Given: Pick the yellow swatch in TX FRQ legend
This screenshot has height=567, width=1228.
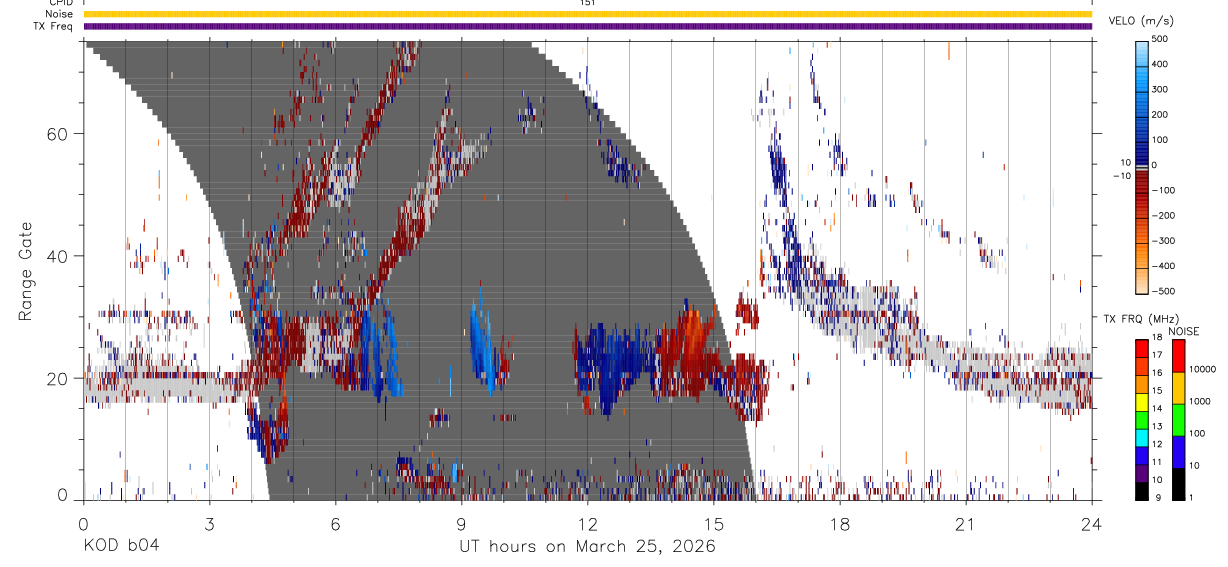Looking at the screenshot, I should [x=1142, y=400].
